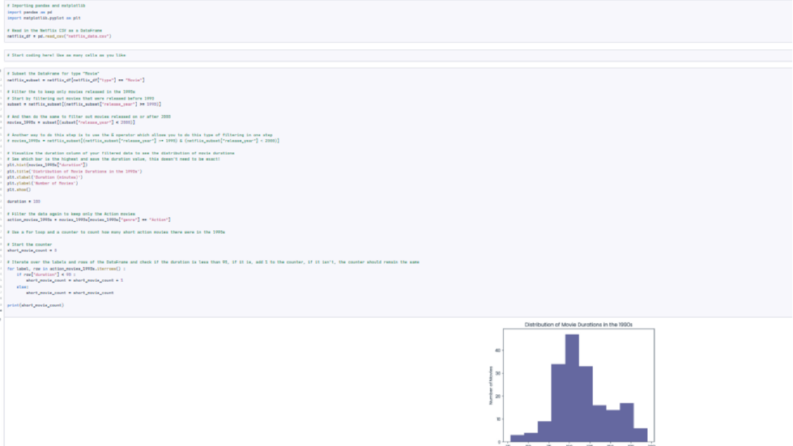Click the plt.title('Distribution of Movie Durations') line

point(74,171)
